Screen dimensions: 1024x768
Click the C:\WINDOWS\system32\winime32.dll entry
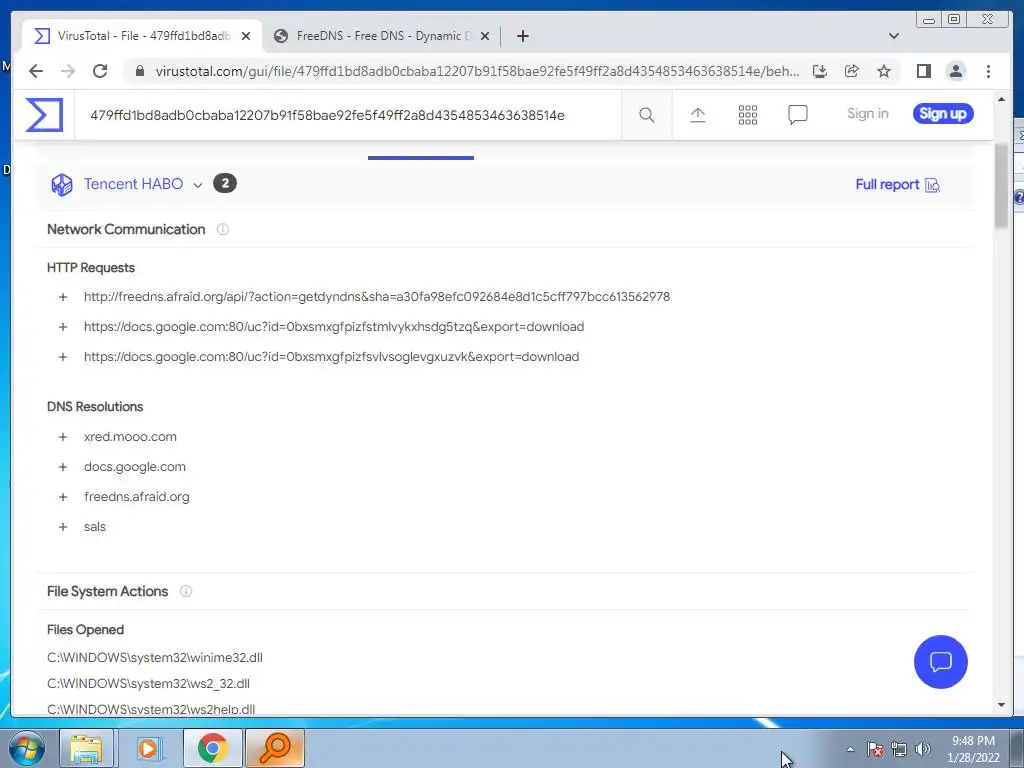[x=155, y=658]
